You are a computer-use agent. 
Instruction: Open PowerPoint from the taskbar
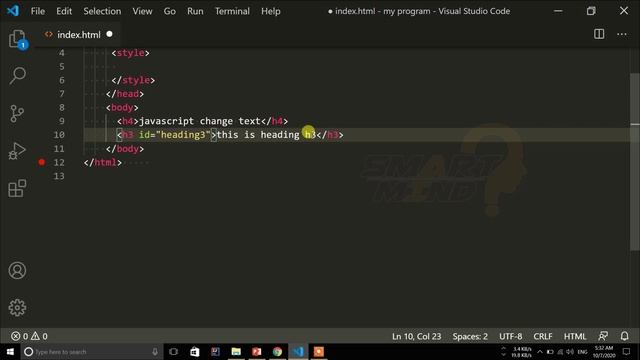pyautogui.click(x=257, y=351)
